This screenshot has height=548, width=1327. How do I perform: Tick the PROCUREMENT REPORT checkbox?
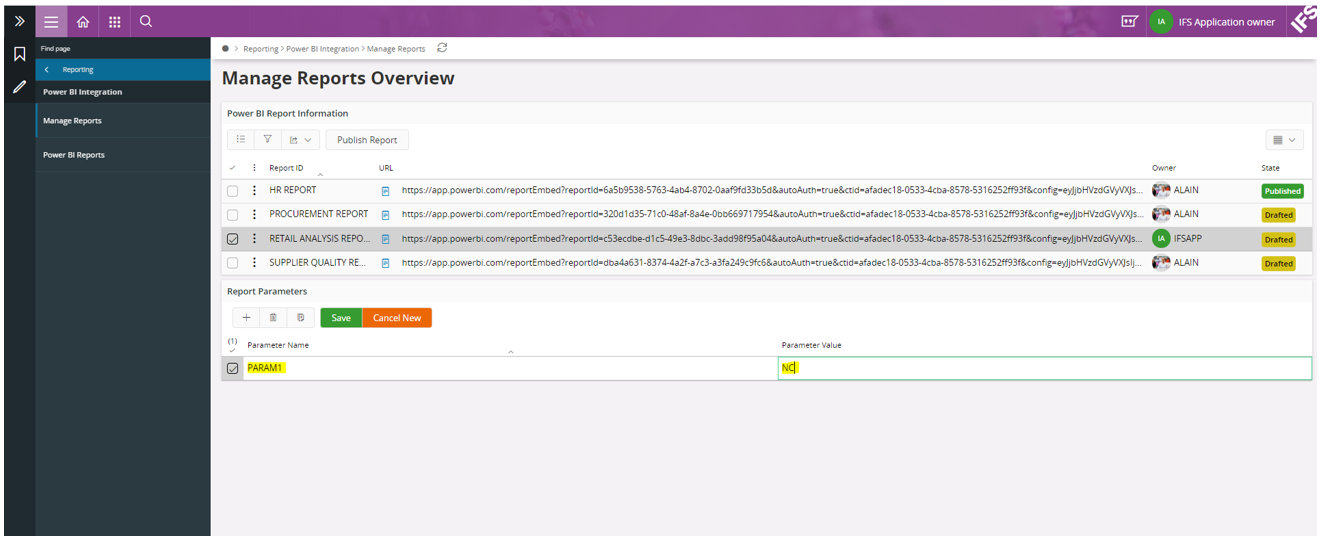(x=233, y=215)
